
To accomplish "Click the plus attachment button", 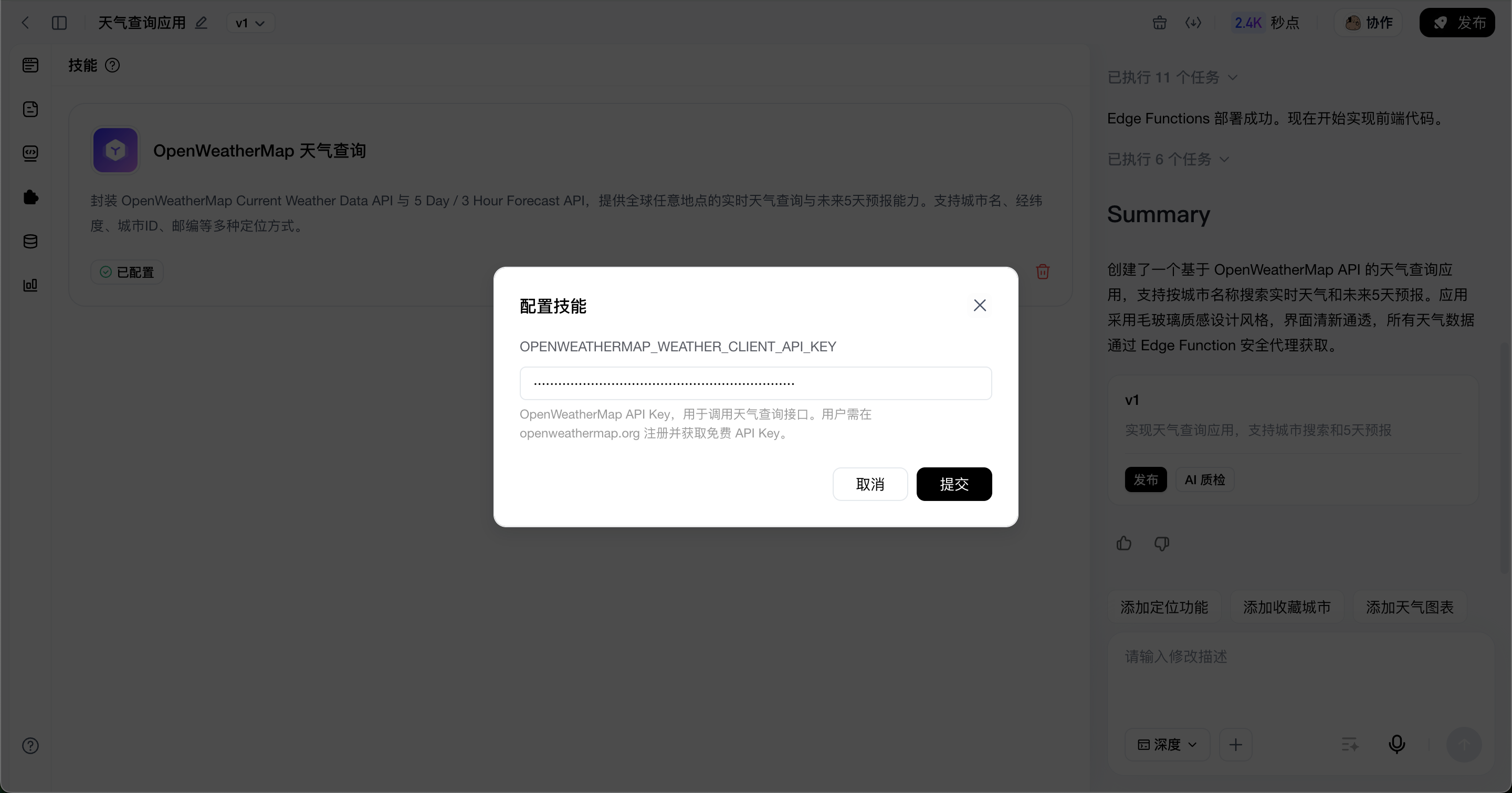I will 1235,745.
